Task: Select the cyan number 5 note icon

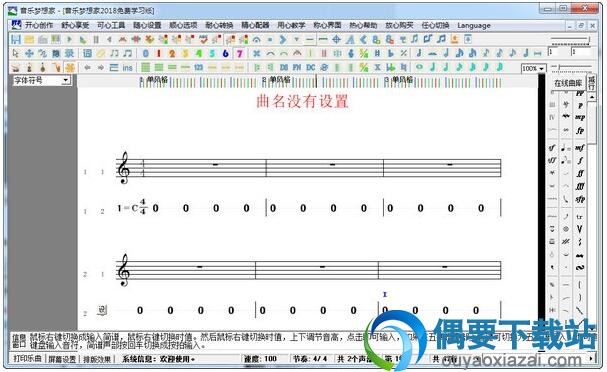Action: [212, 53]
